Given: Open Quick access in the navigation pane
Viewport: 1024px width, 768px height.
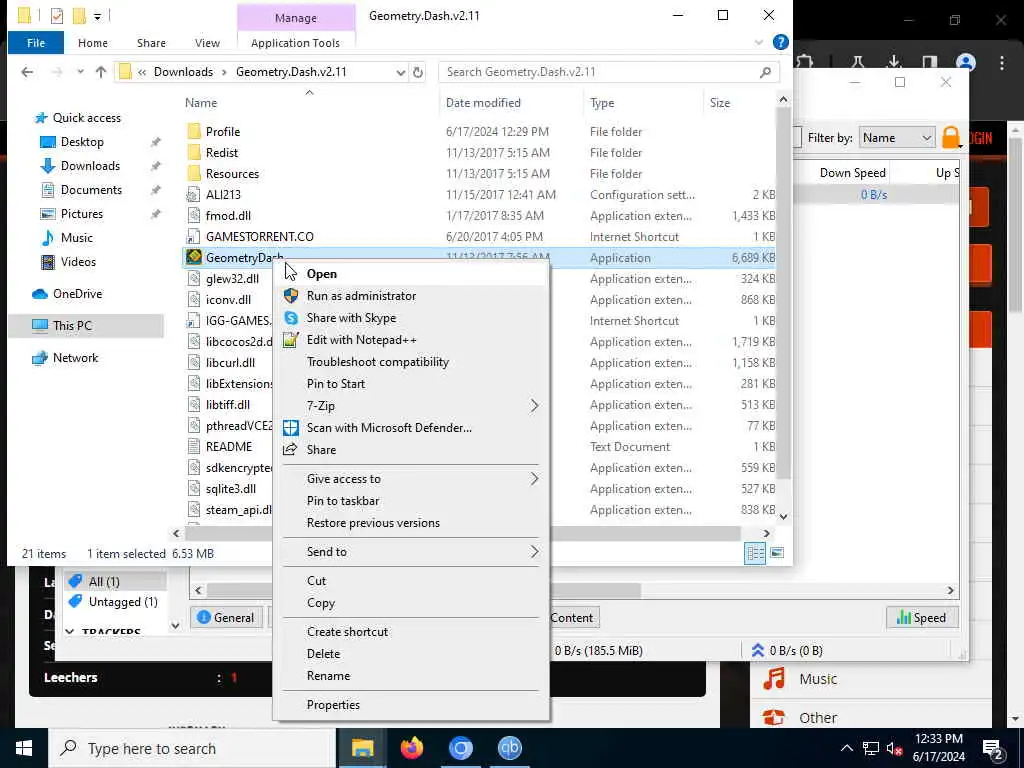Looking at the screenshot, I should tap(87, 118).
